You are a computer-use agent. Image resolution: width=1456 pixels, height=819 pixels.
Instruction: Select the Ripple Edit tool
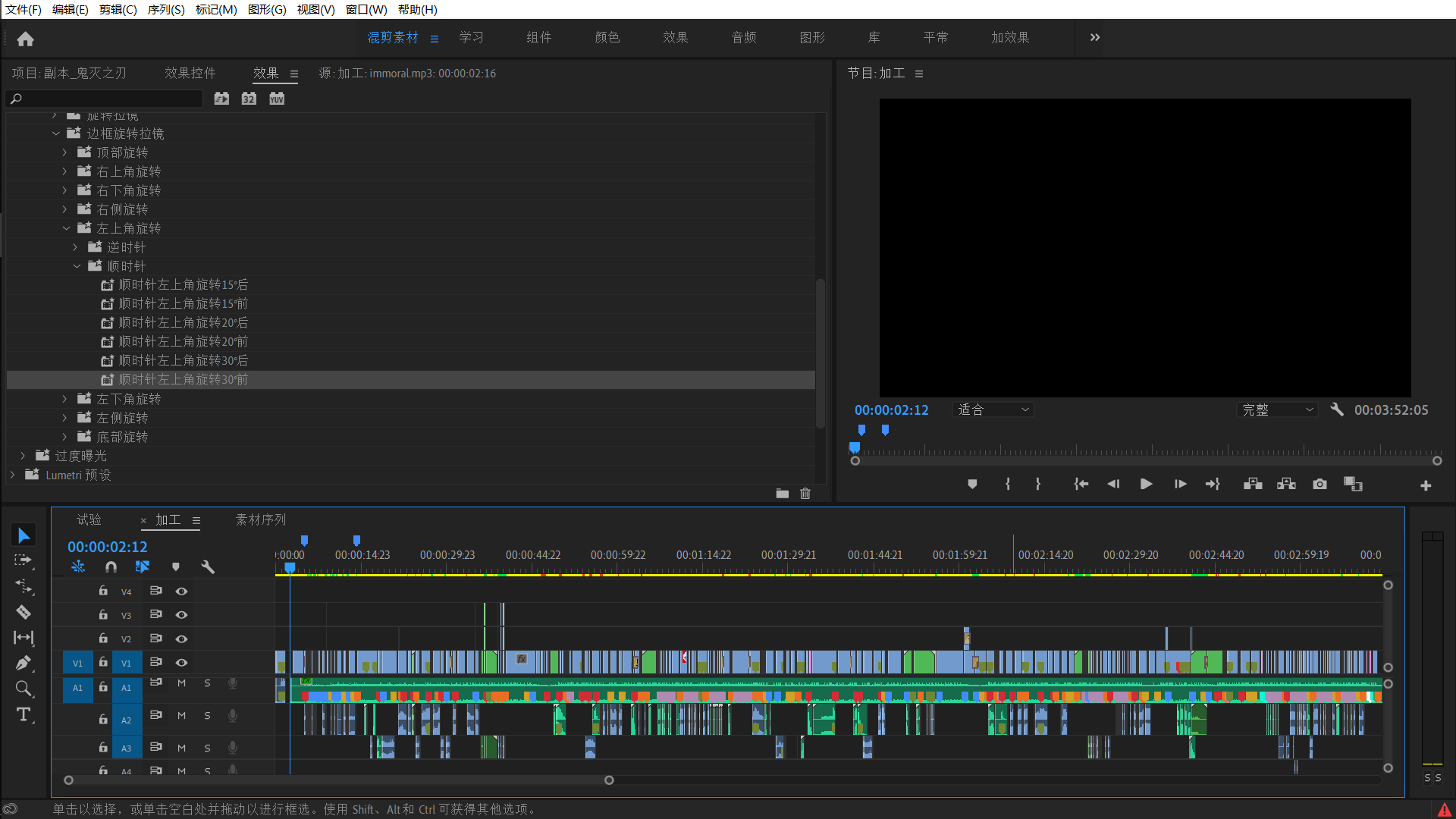coord(24,586)
